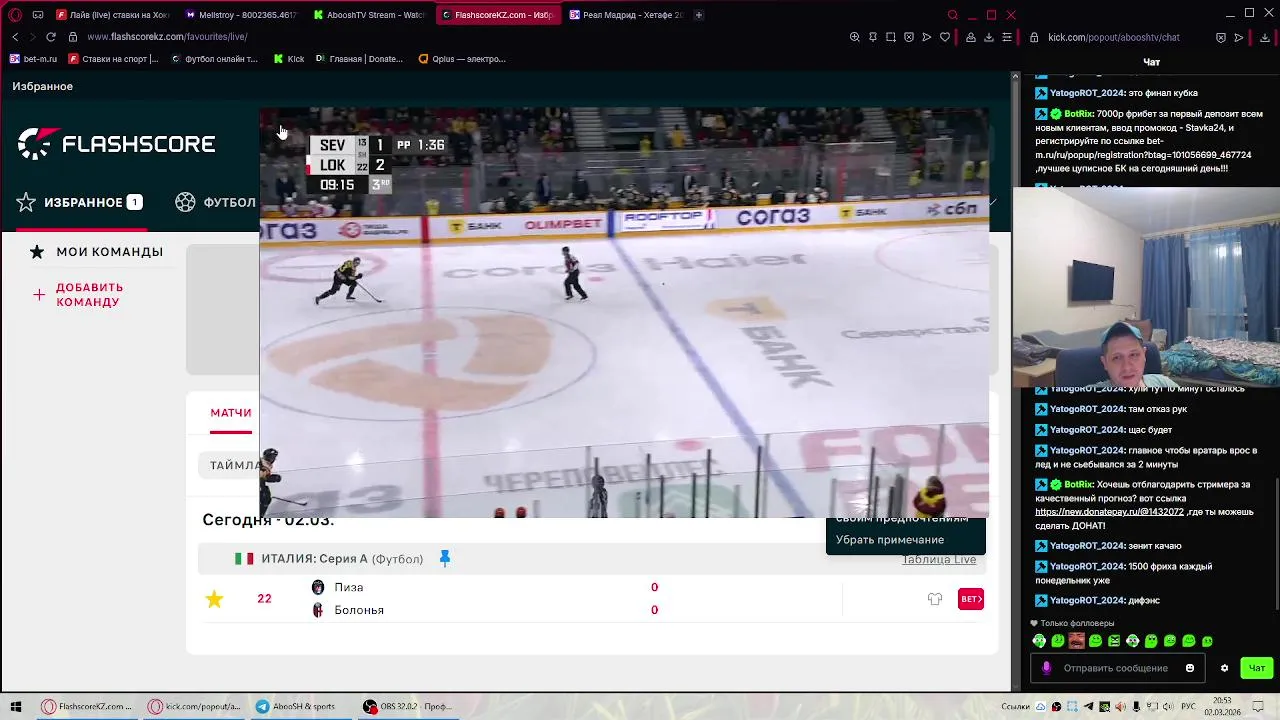The width and height of the screenshot is (1280, 720).
Task: Open the Таблица Live link
Action: 939,559
